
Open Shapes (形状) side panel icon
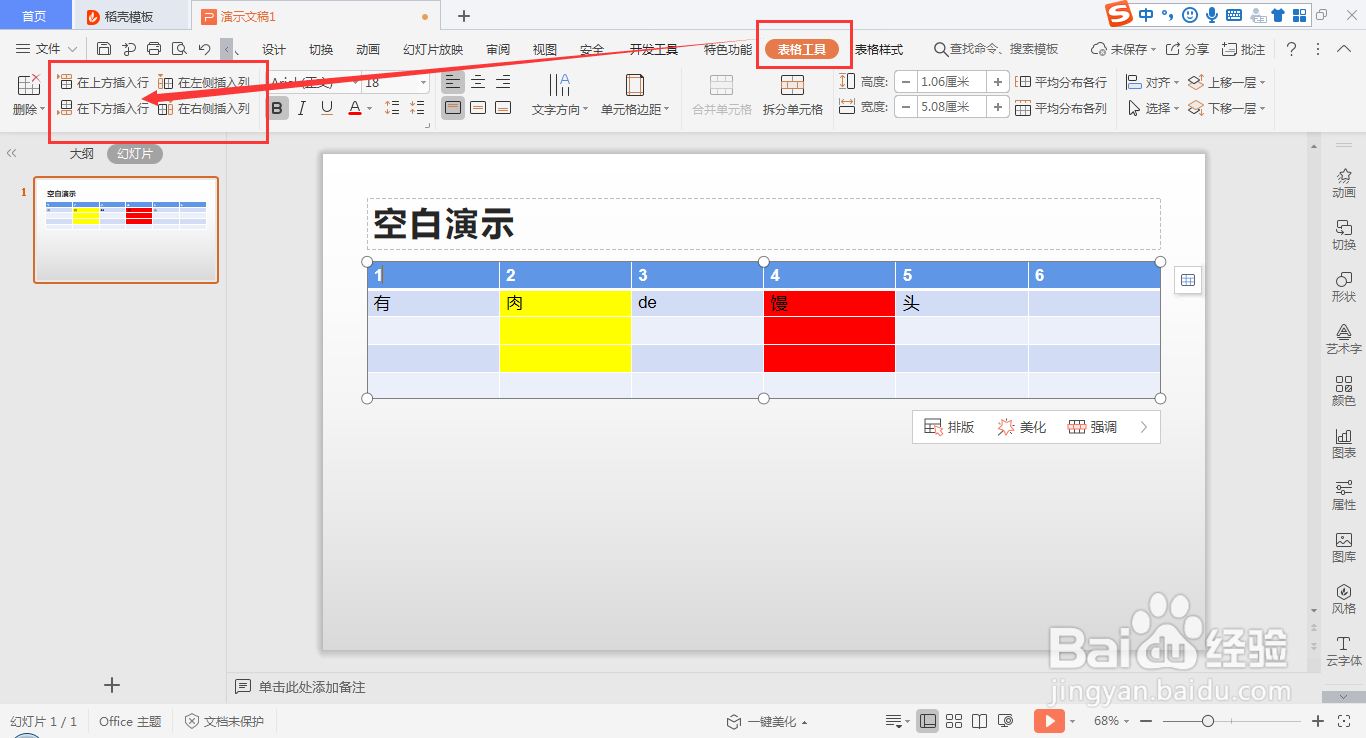1343,286
